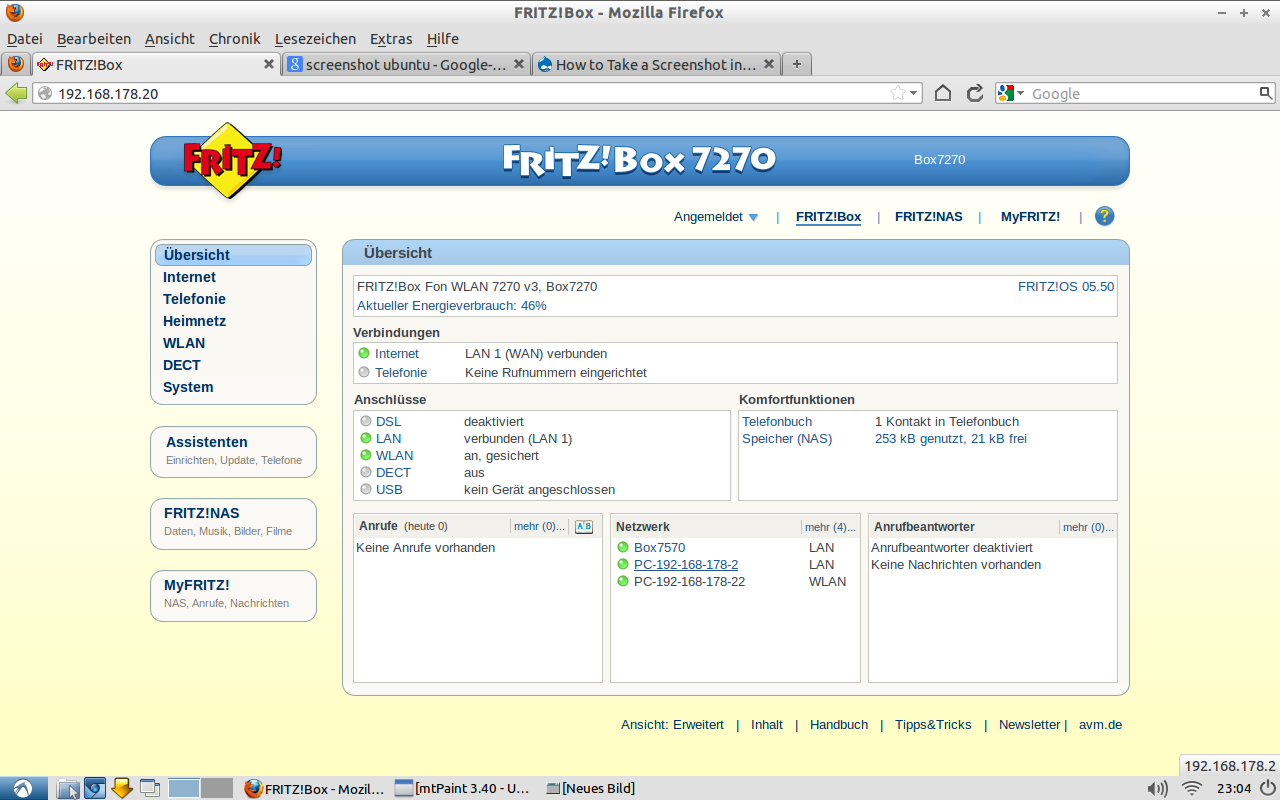
Task: Click the FRITZ! logo
Action: [231, 160]
